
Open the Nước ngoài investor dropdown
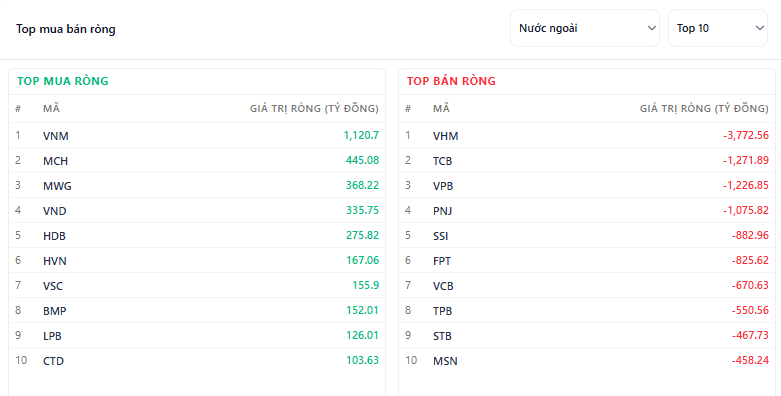tap(585, 28)
